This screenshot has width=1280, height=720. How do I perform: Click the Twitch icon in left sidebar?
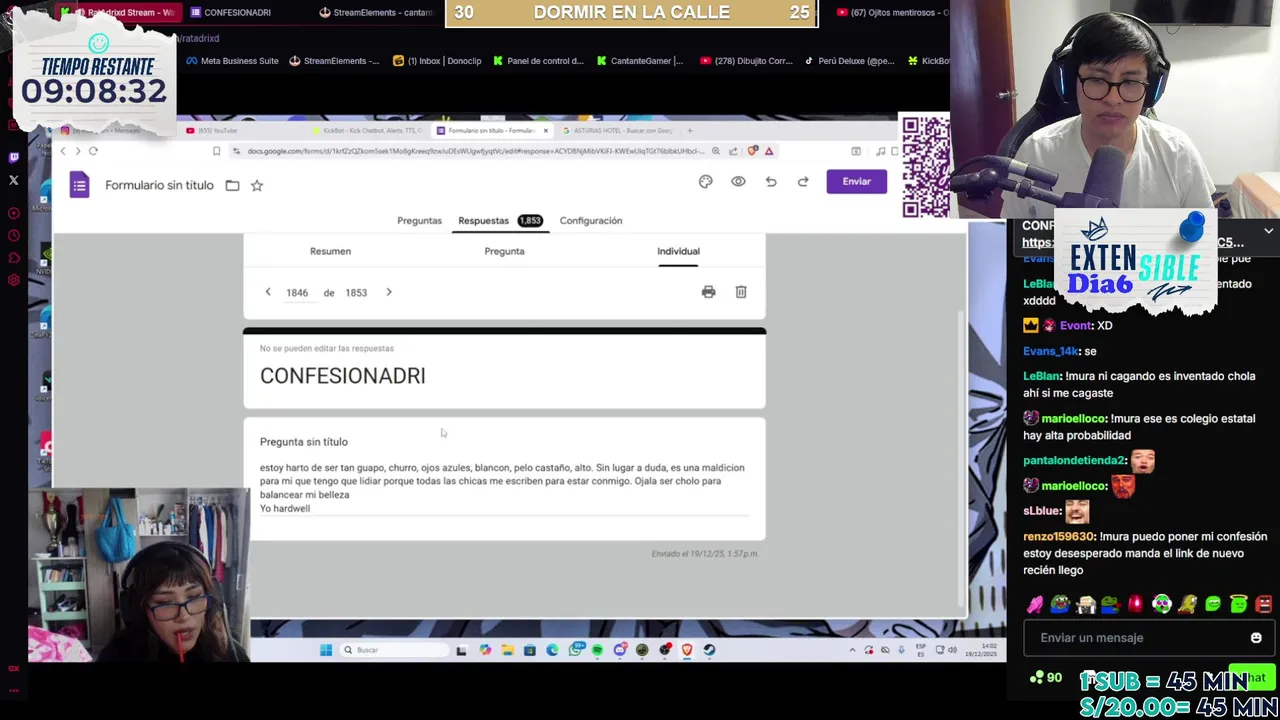14,157
